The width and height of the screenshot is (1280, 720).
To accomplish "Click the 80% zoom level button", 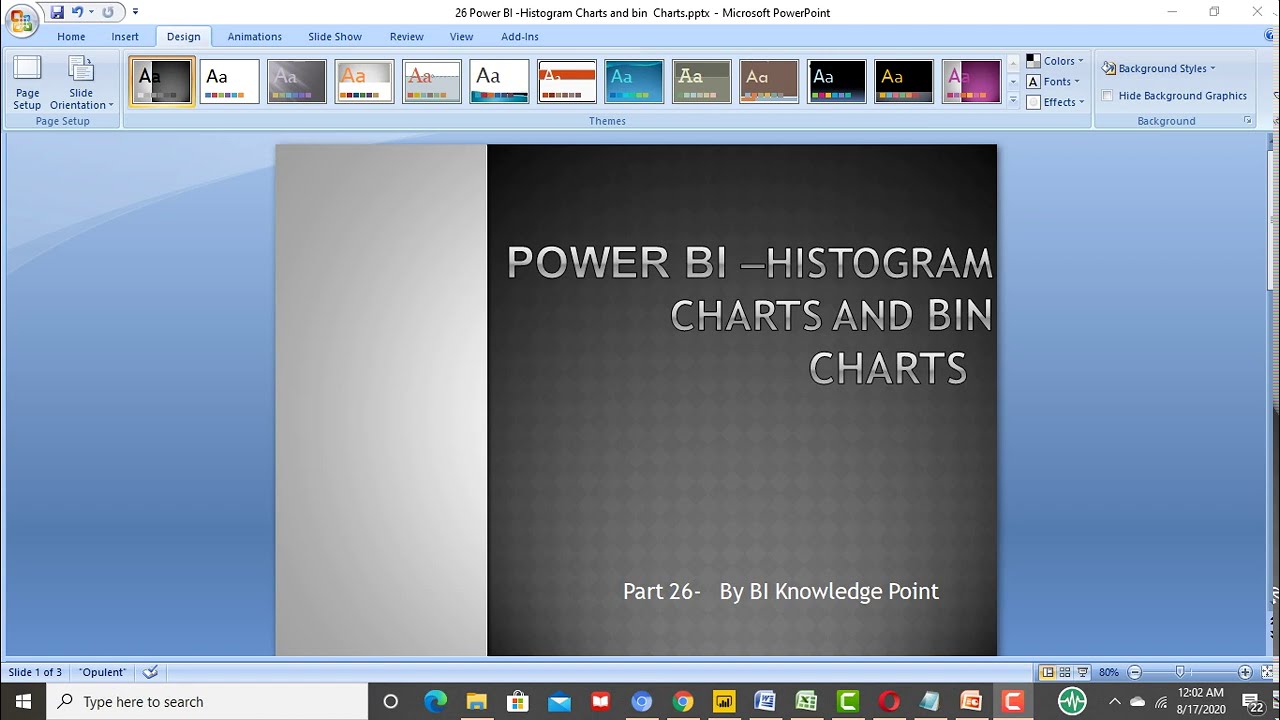I will click(1109, 672).
